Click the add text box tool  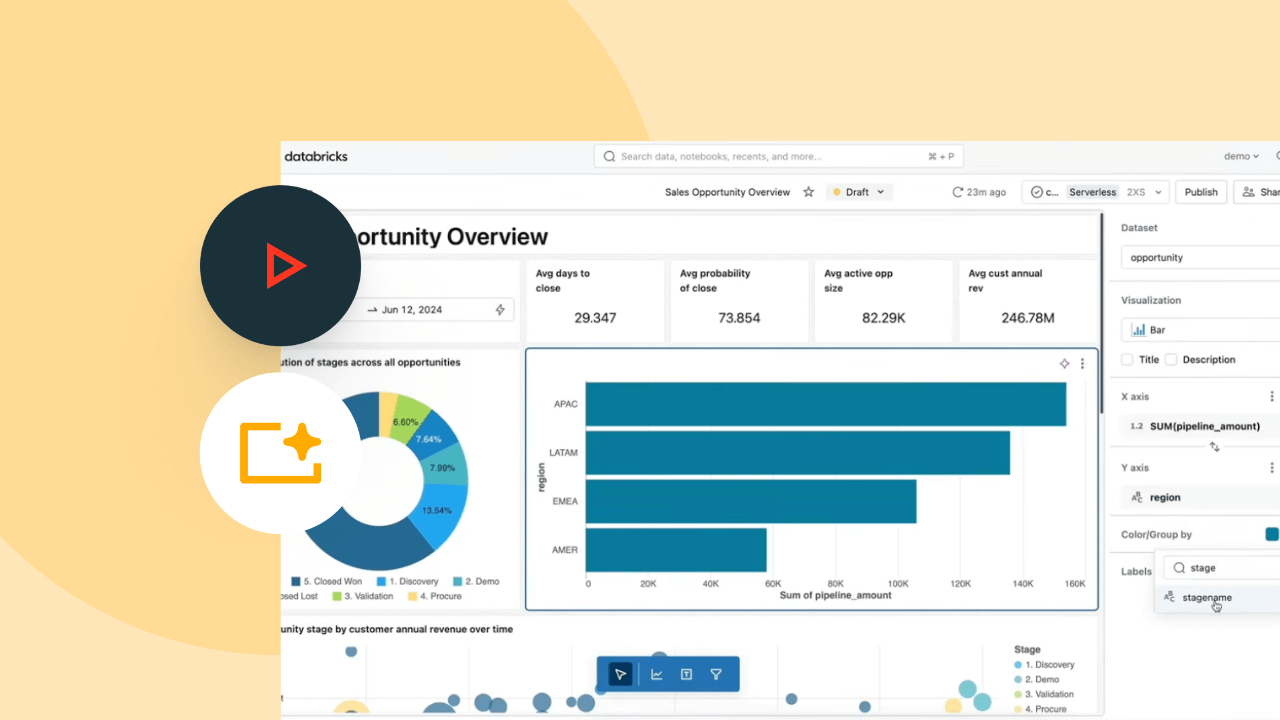point(687,674)
